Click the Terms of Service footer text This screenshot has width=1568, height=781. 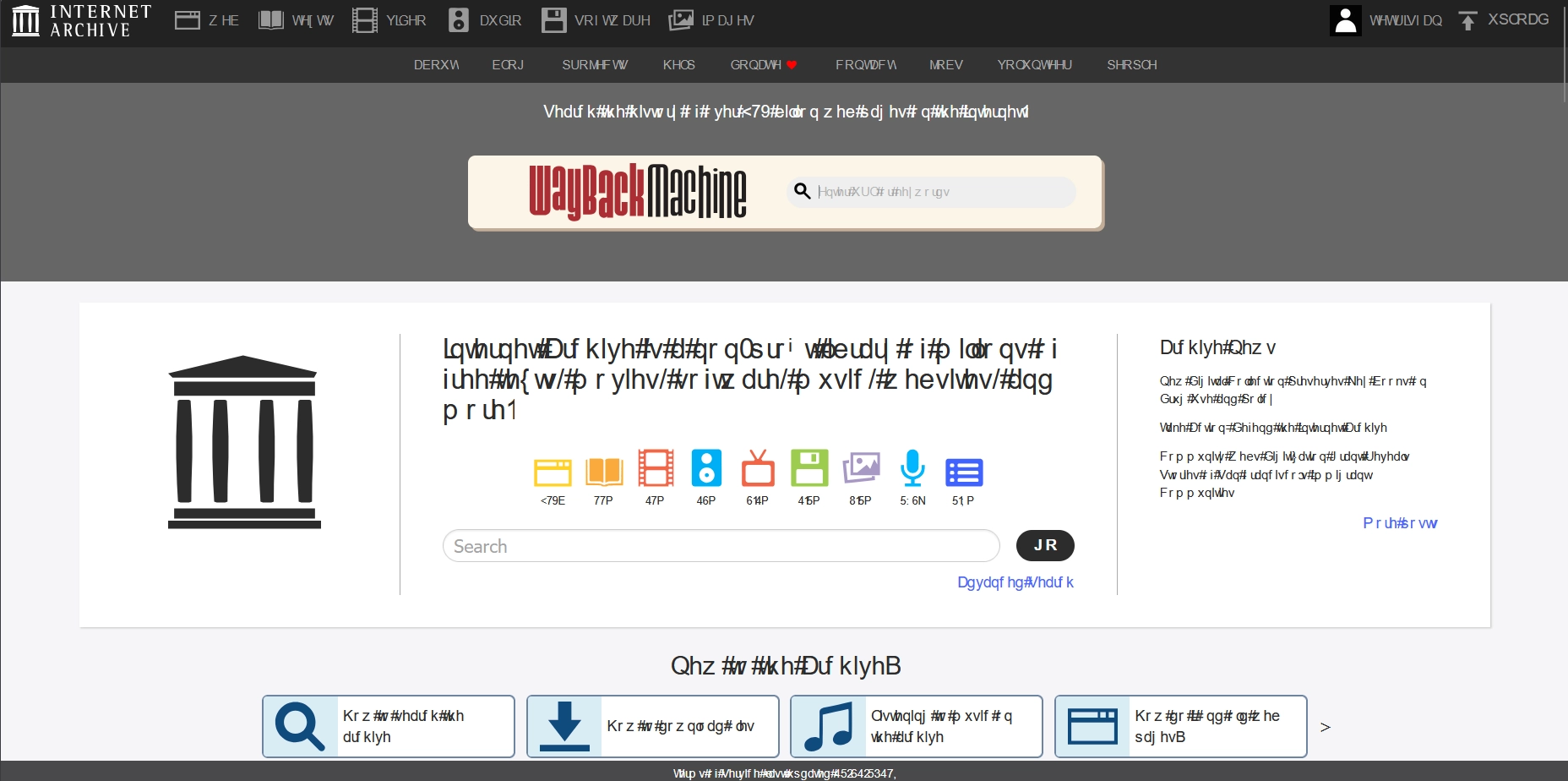[x=784, y=773]
